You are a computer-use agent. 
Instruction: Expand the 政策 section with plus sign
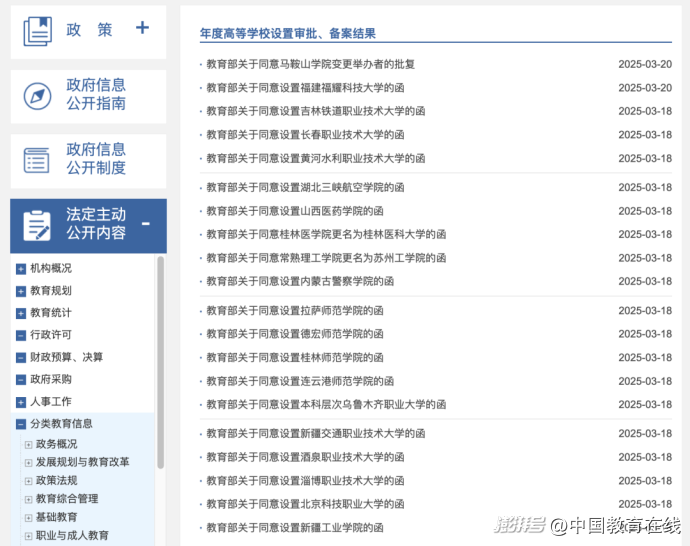tap(142, 28)
